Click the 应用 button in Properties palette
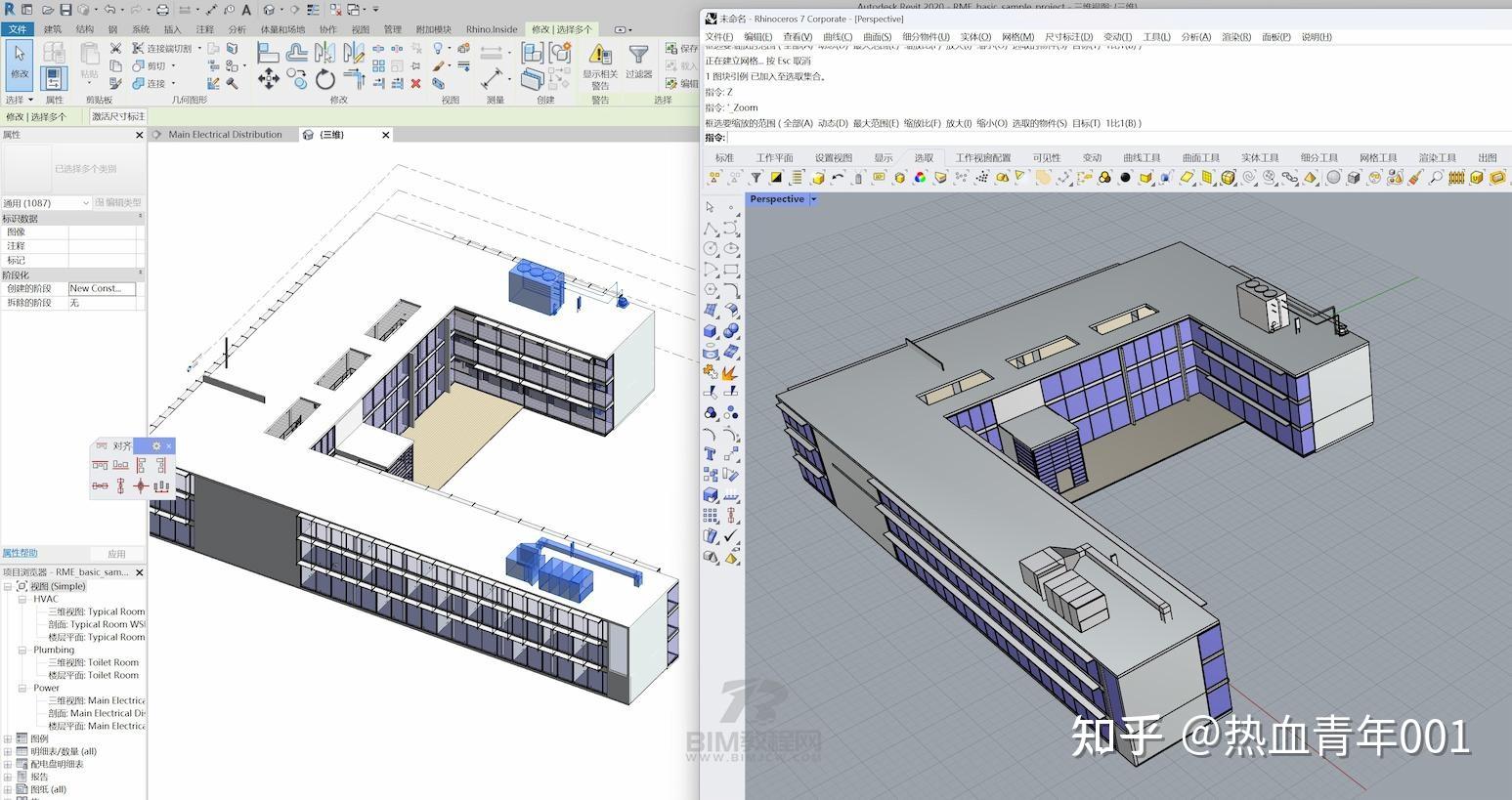Screen dimensions: 1512x800 (x=116, y=554)
